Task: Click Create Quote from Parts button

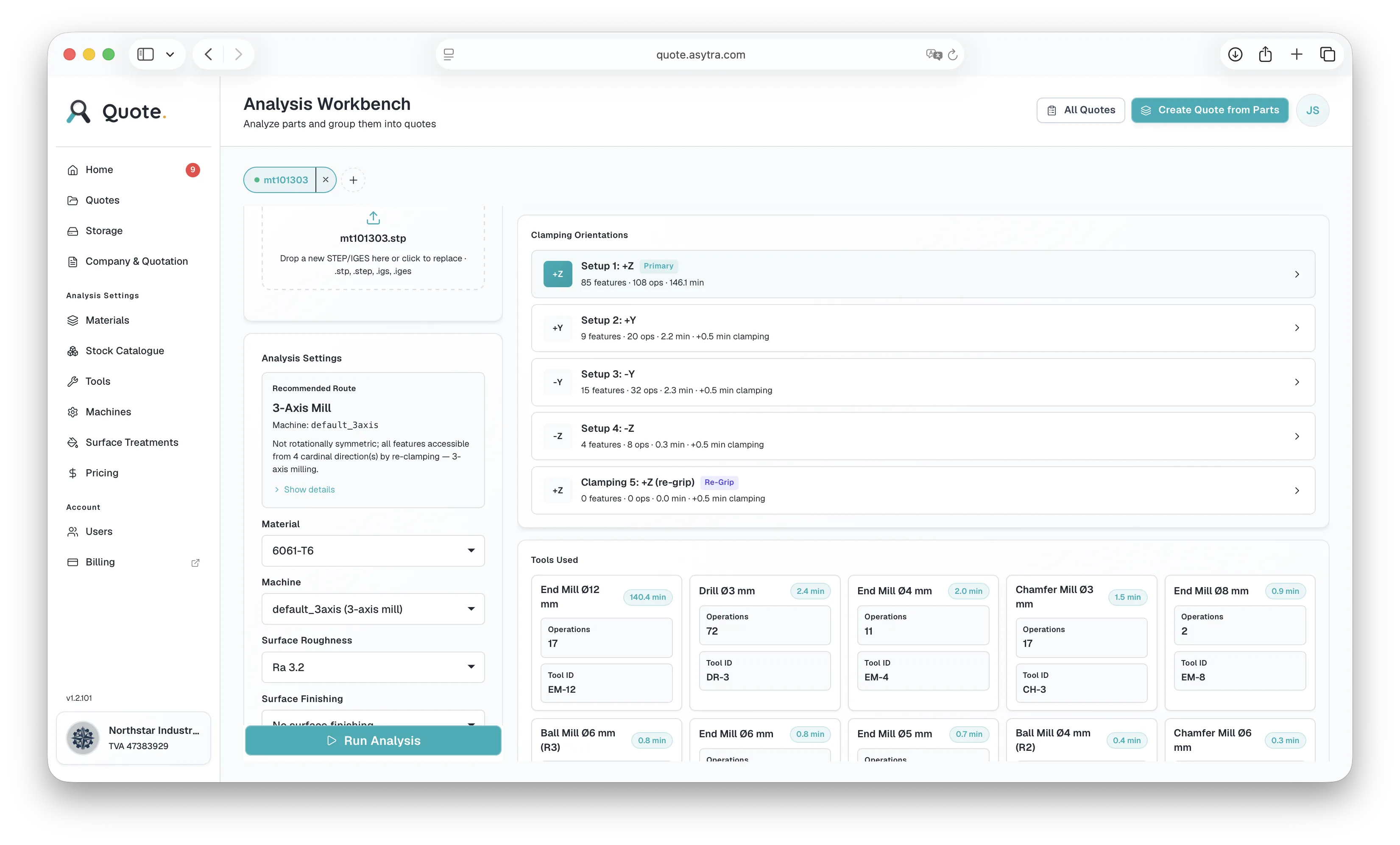Action: click(1210, 110)
